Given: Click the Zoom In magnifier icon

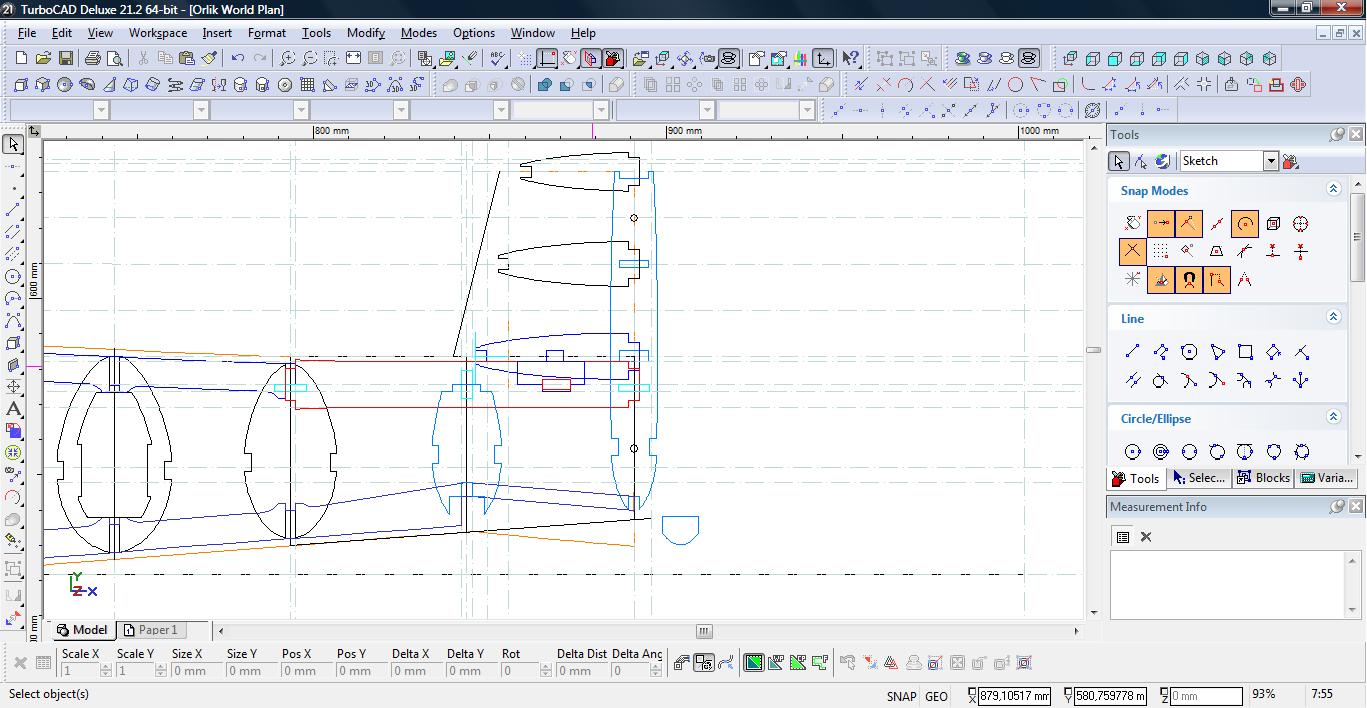Looking at the screenshot, I should 287,59.
